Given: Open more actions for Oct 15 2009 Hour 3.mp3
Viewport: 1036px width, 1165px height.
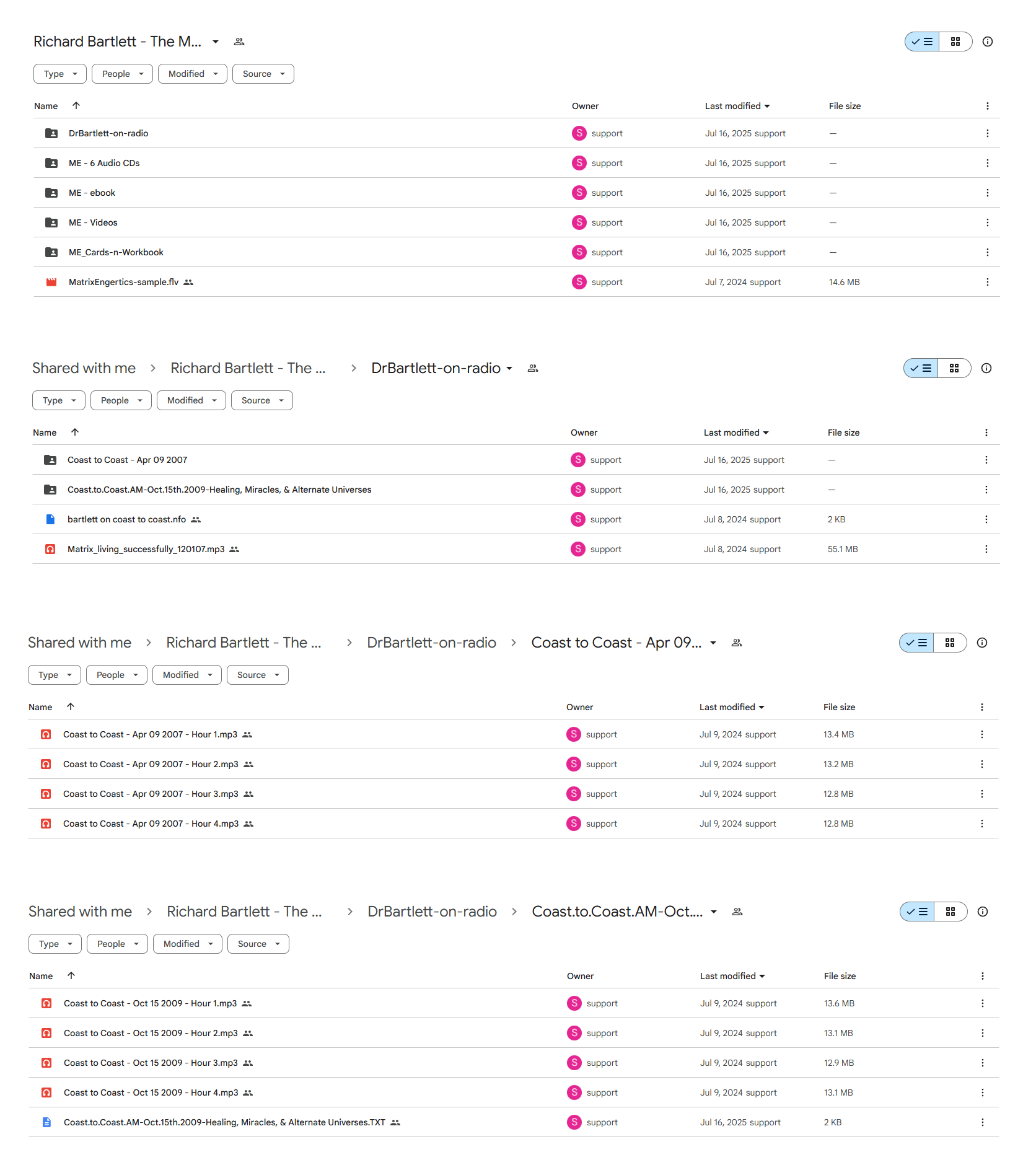Looking at the screenshot, I should point(982,1063).
